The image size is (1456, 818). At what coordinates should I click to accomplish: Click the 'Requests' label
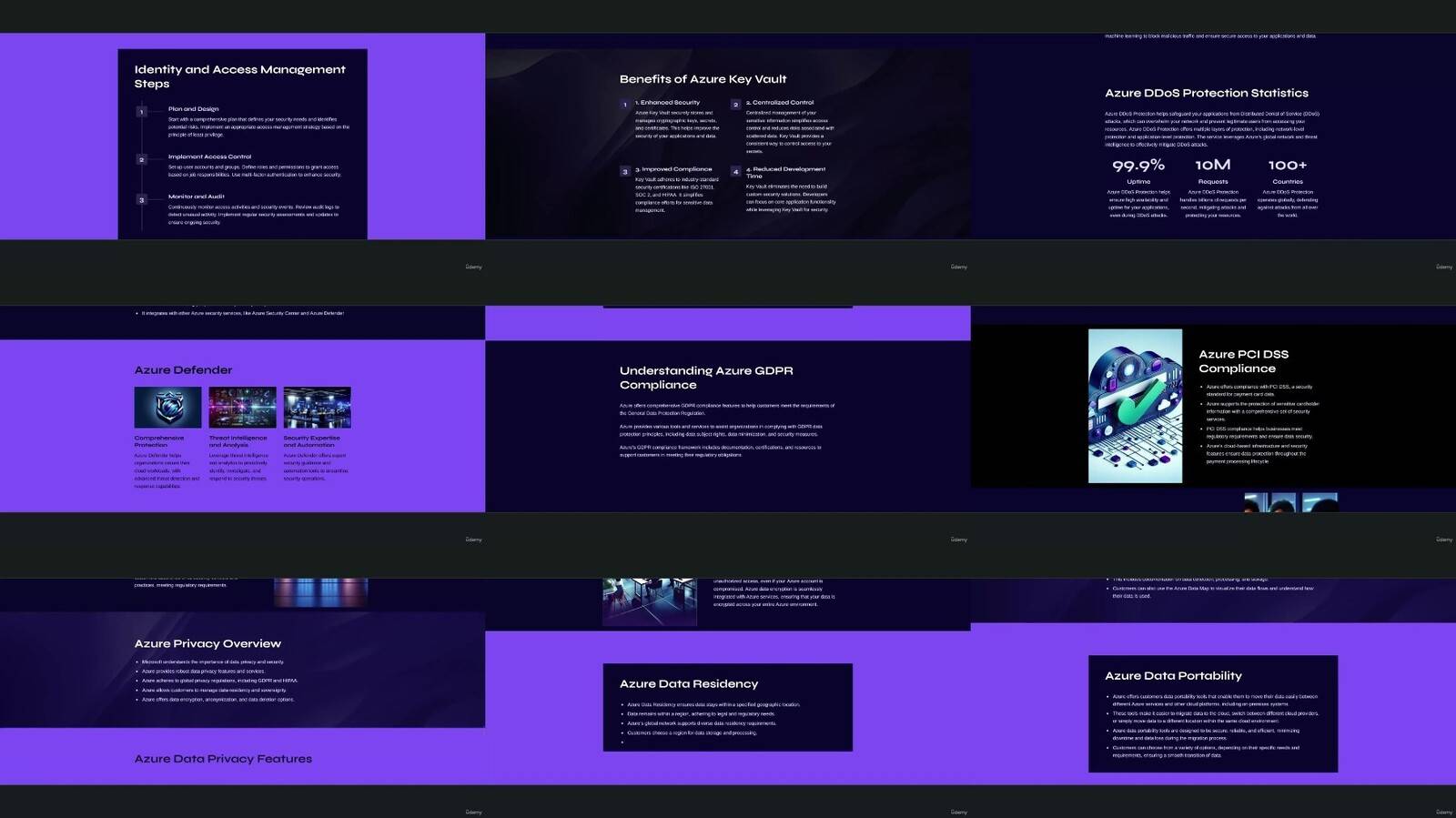[1213, 182]
